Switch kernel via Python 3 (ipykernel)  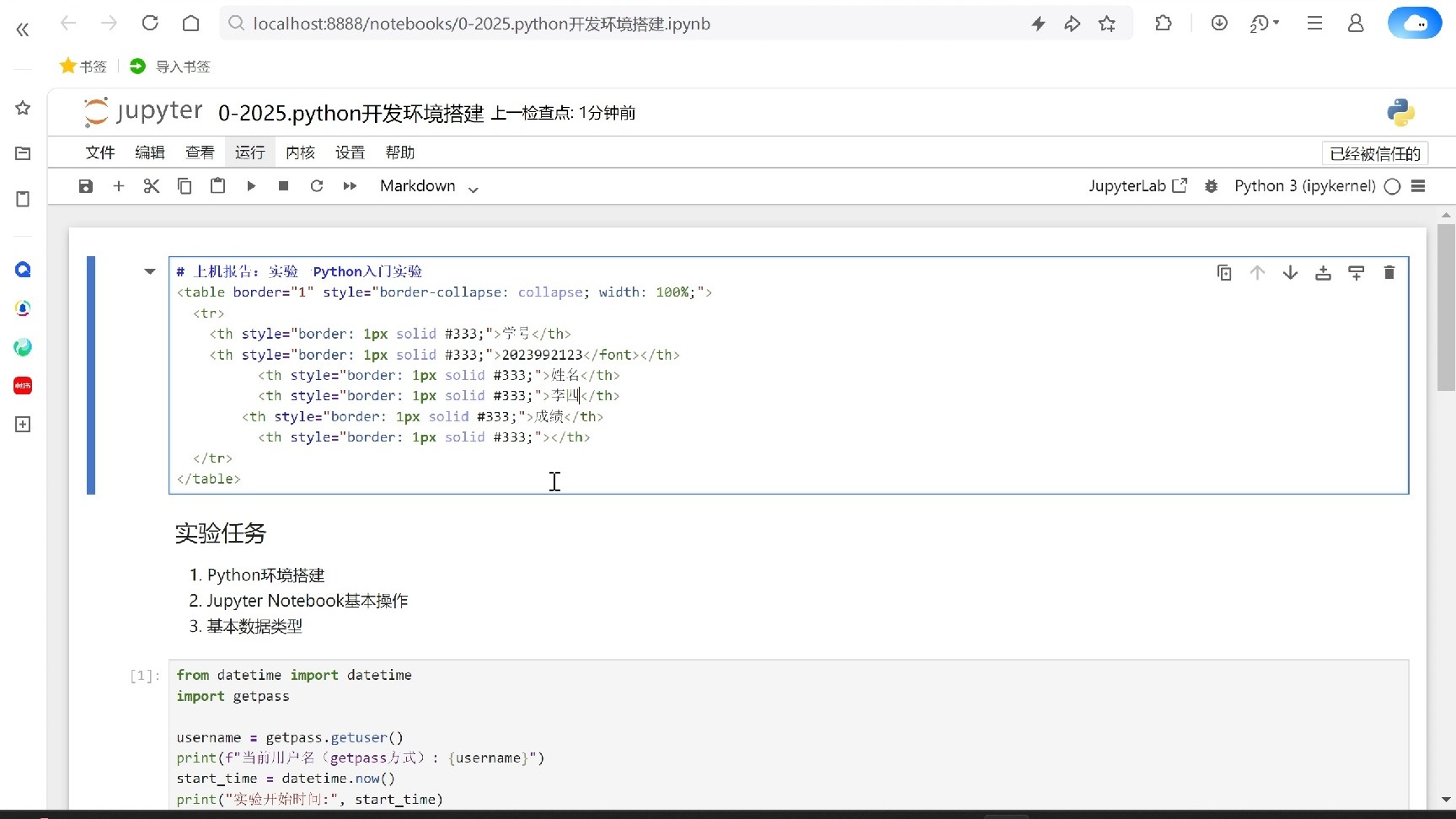(1304, 186)
